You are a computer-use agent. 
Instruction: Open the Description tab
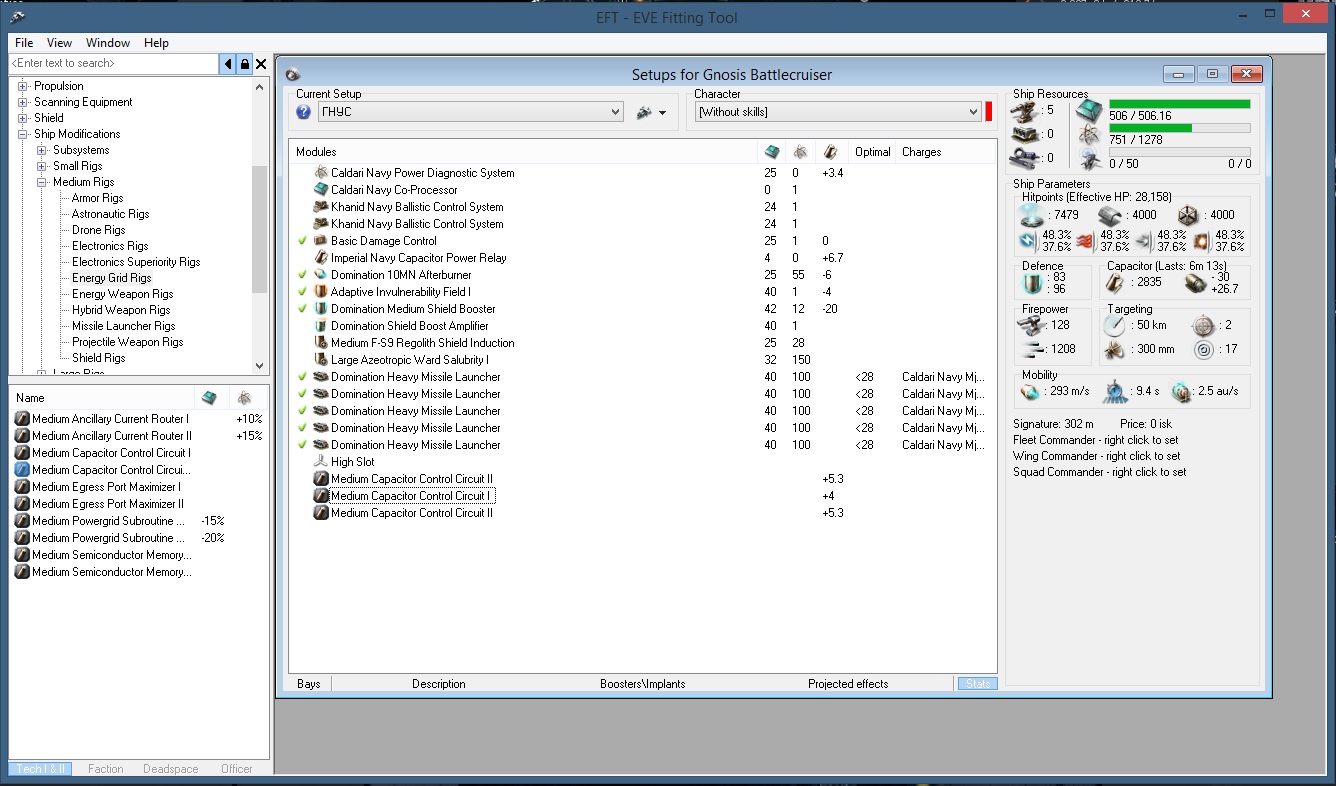click(x=438, y=684)
